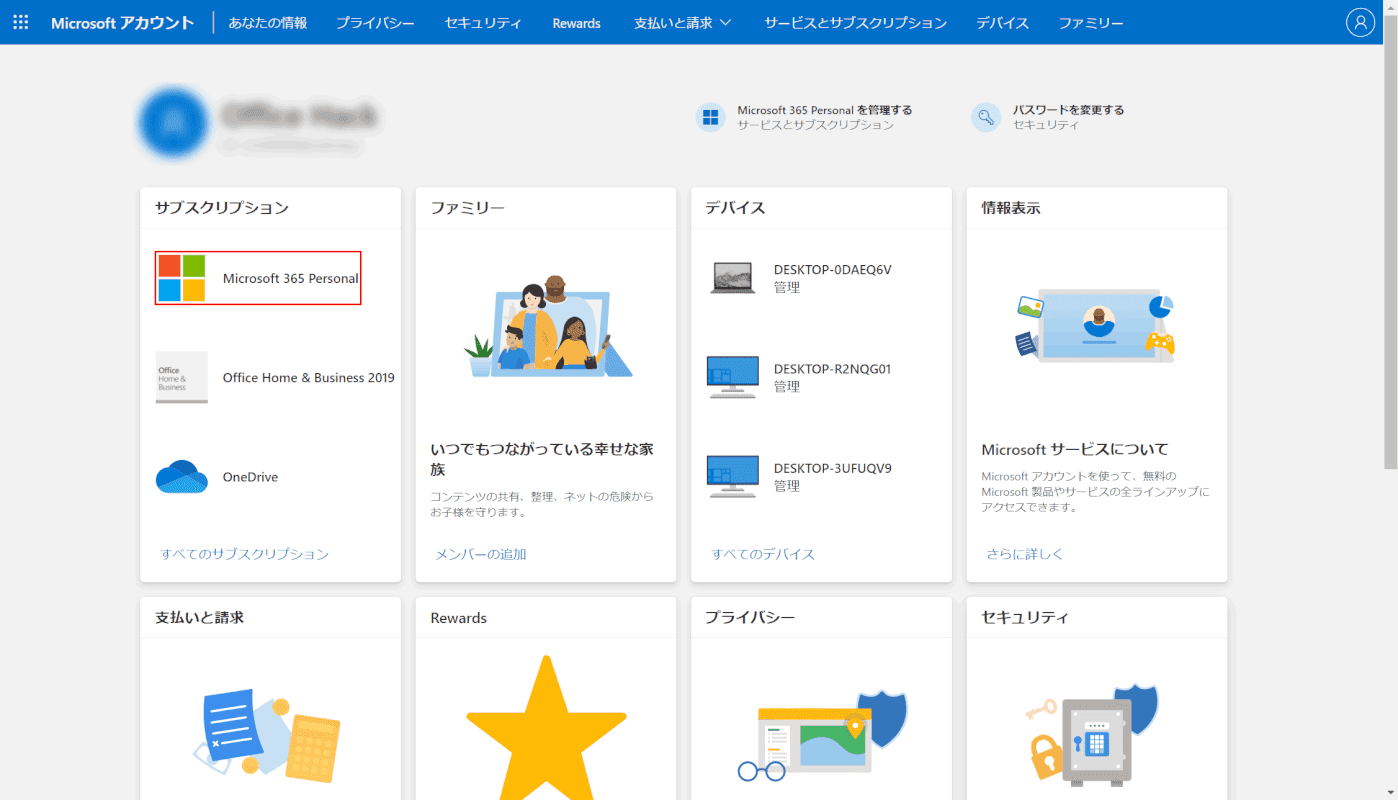Open the account profile avatar icon
Image resolution: width=1398 pixels, height=800 pixels.
[1360, 22]
